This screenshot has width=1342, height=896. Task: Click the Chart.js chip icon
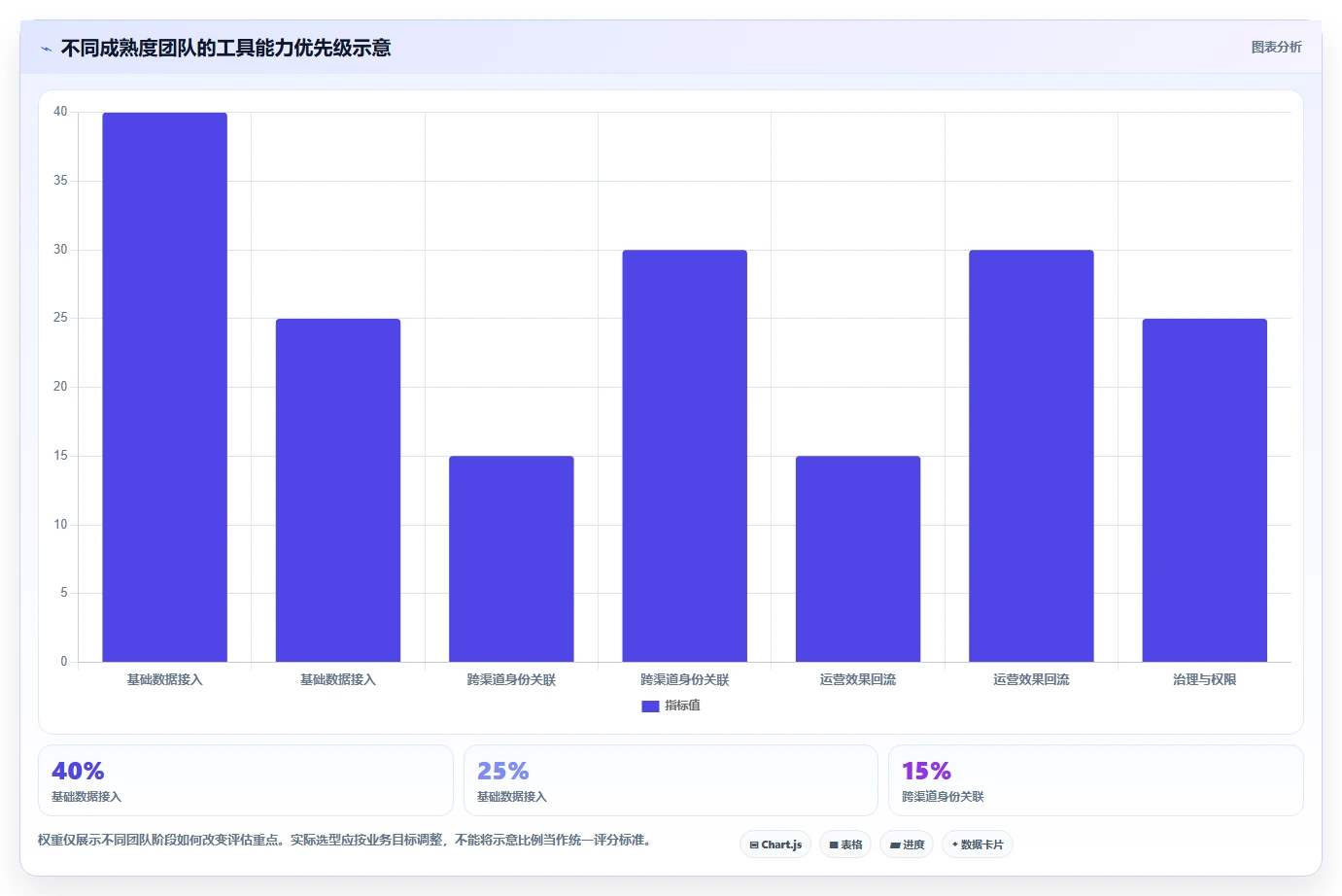click(x=754, y=845)
